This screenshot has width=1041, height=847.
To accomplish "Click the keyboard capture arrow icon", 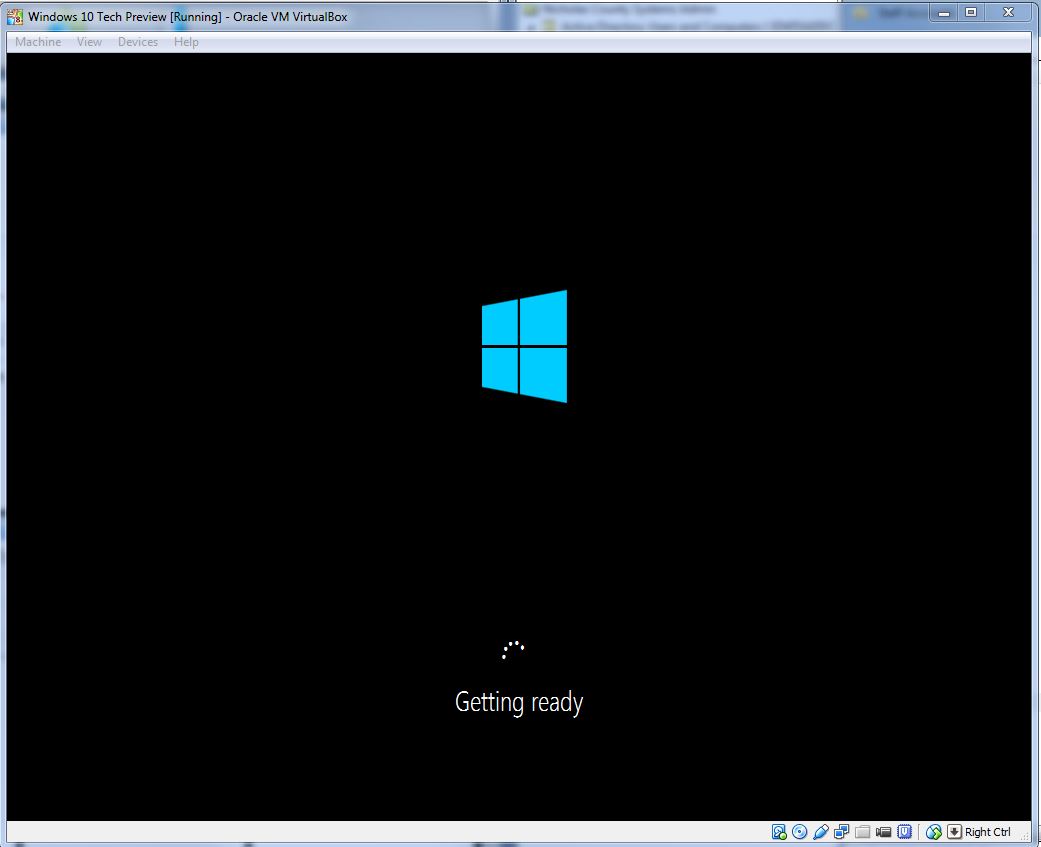I will [x=955, y=832].
